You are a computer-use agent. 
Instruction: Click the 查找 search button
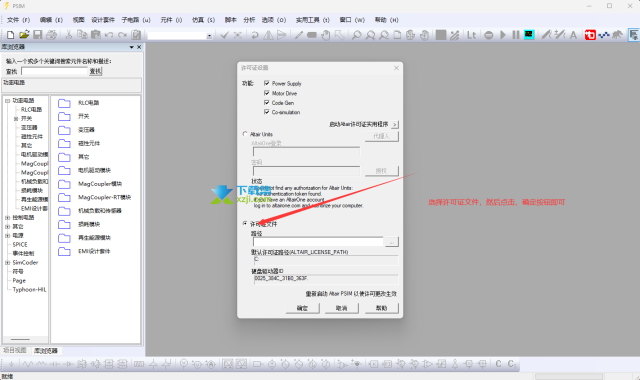click(96, 71)
